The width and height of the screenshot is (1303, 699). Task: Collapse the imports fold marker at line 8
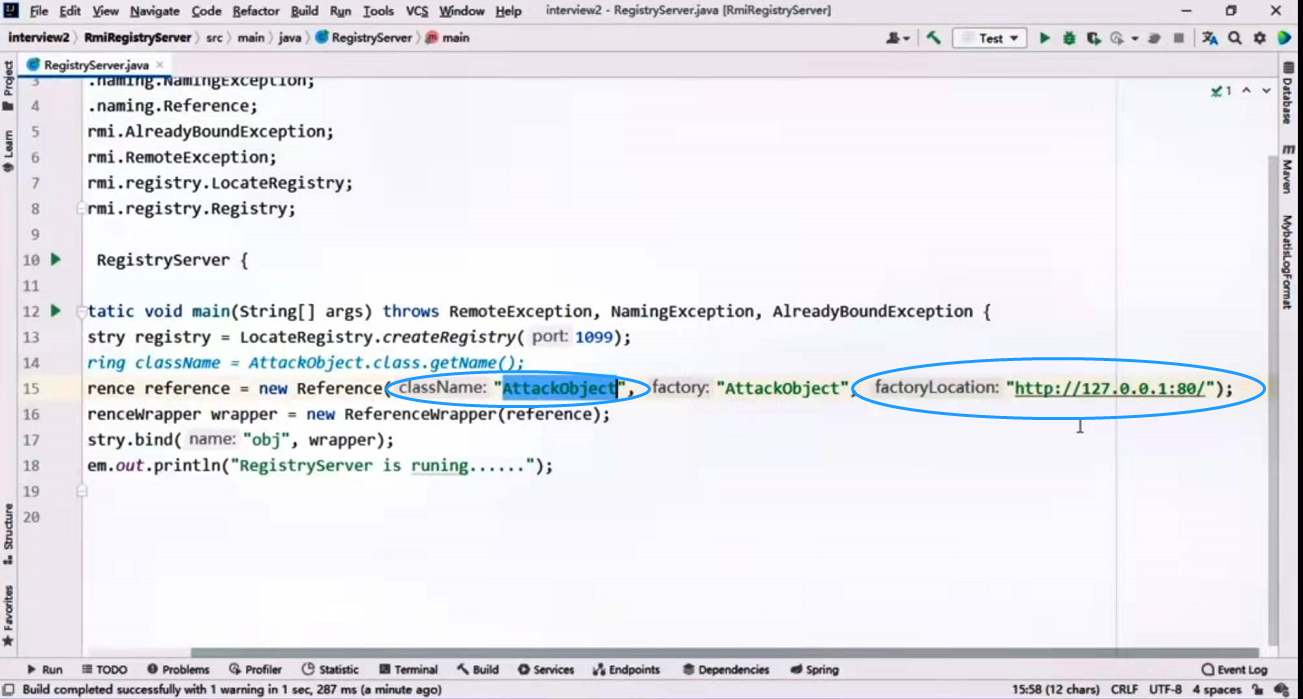click(x=81, y=209)
